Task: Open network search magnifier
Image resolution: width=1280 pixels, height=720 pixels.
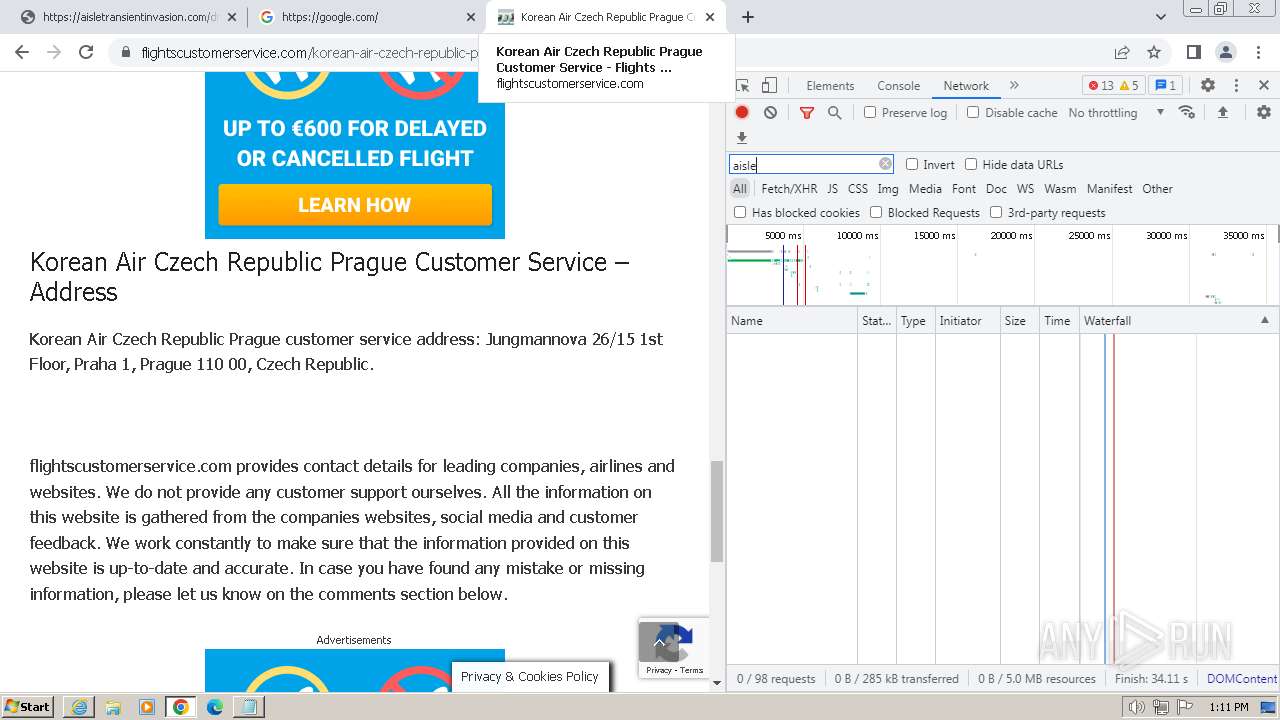Action: pos(834,113)
